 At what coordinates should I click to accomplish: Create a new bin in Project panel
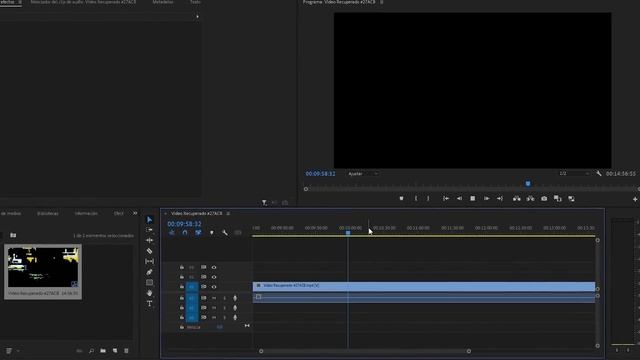(103, 351)
